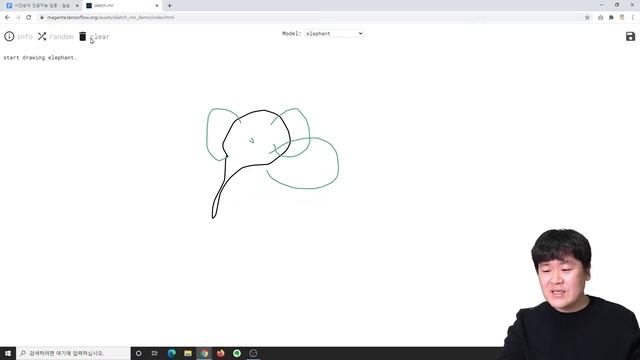Screen dimensions: 640x360
Task: Click the trash can clear icon
Action: (x=82, y=36)
